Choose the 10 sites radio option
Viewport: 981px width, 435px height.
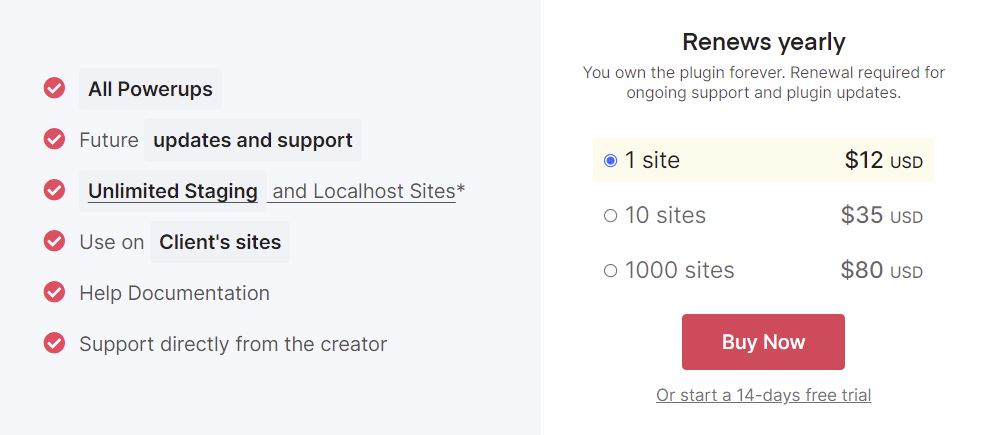pos(611,216)
